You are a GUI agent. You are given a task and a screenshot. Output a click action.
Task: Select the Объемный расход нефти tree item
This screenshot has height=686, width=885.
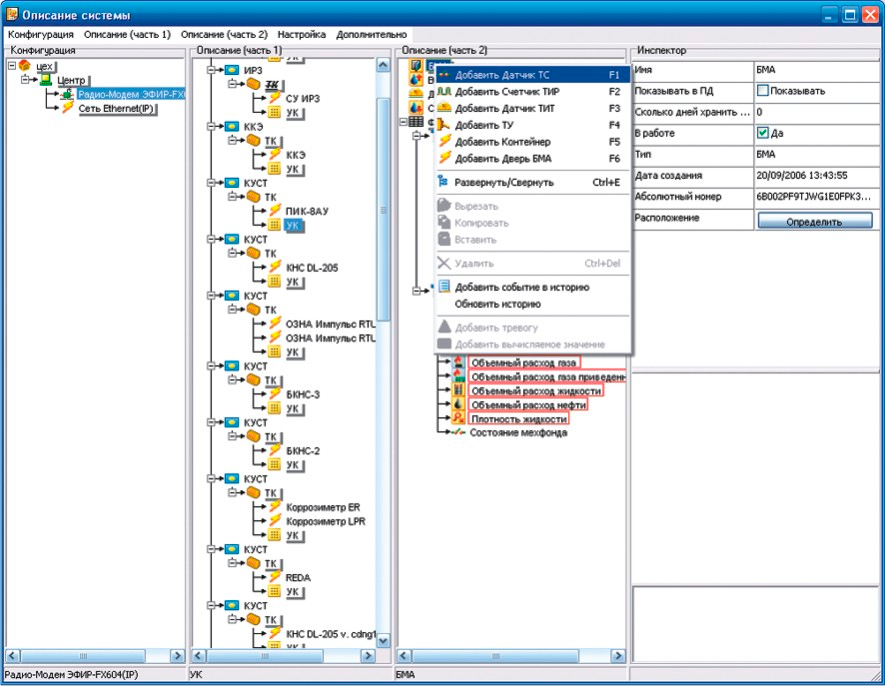tap(527, 405)
